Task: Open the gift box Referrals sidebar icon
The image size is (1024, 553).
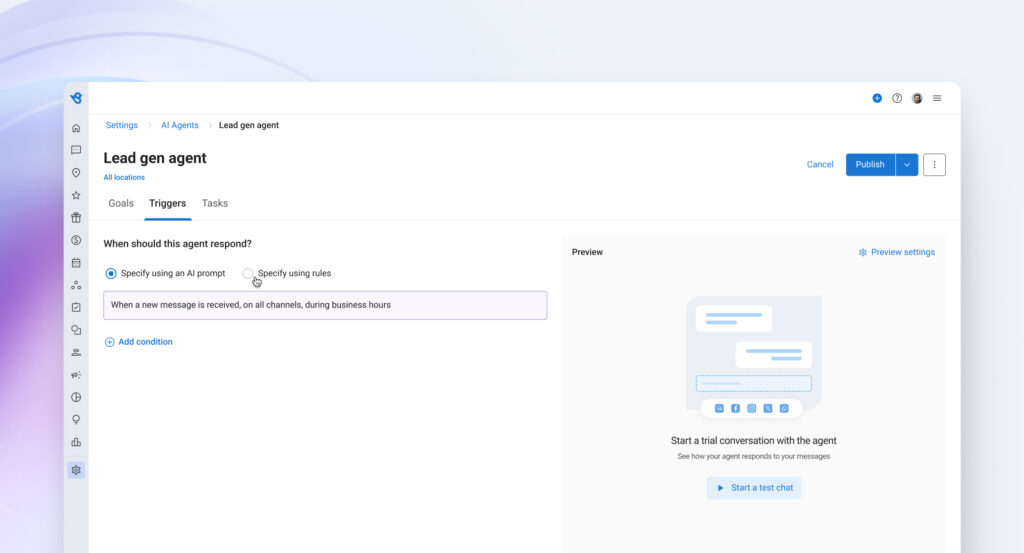Action: click(76, 217)
